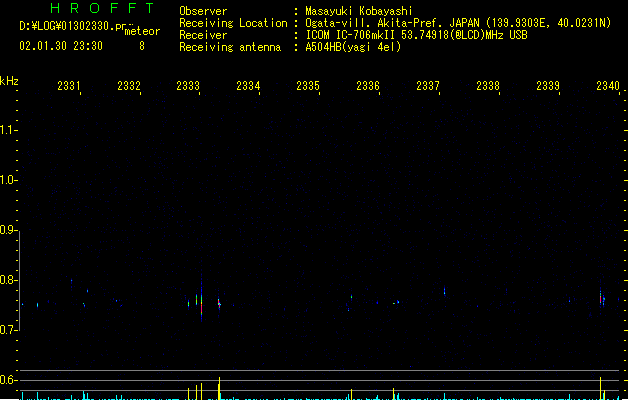The width and height of the screenshot is (629, 400).
Task: Select the log file path D:¥LOG¥01302330
Action: (75, 26)
